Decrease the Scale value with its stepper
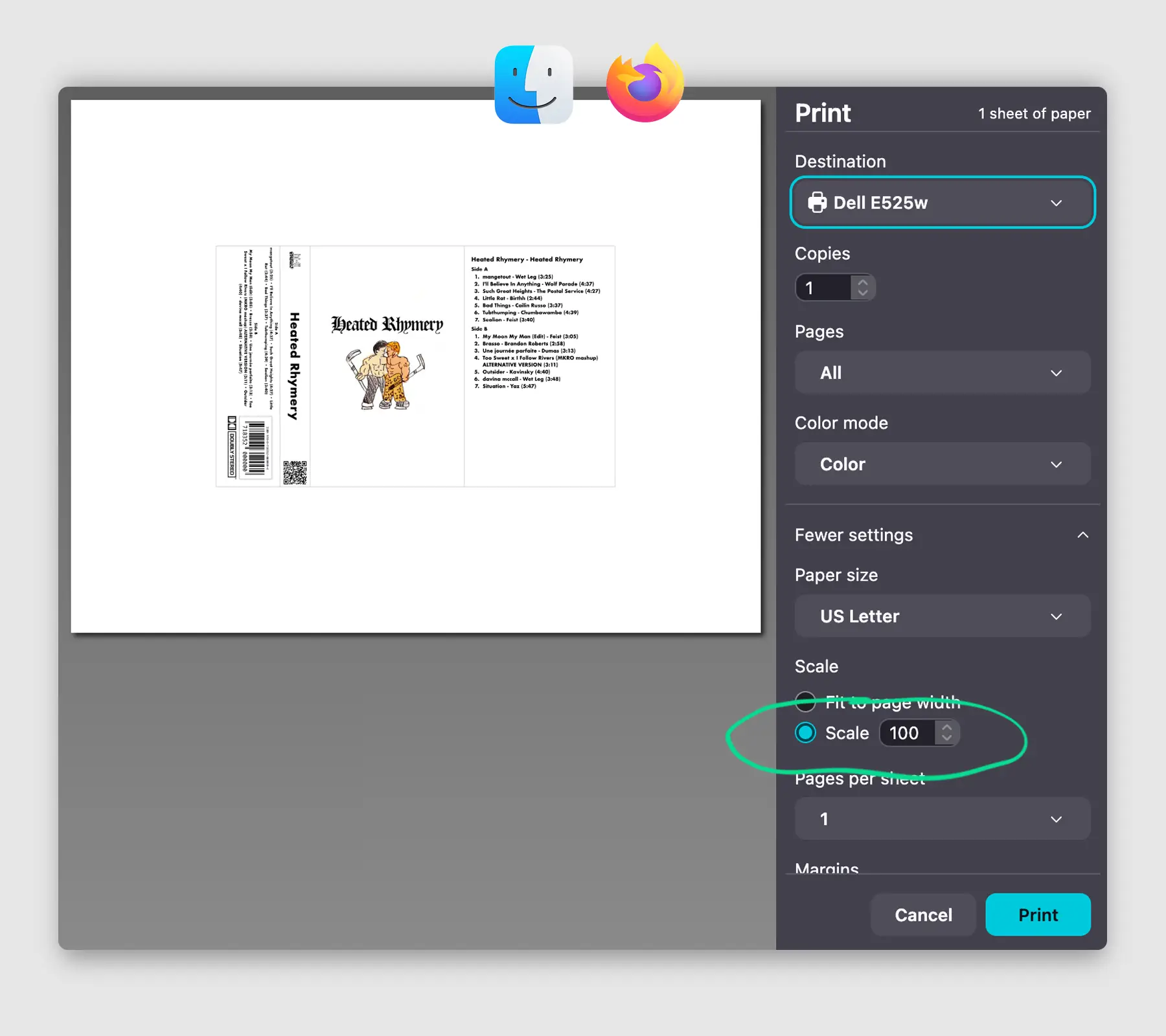Viewport: 1166px width, 1036px height. (948, 739)
